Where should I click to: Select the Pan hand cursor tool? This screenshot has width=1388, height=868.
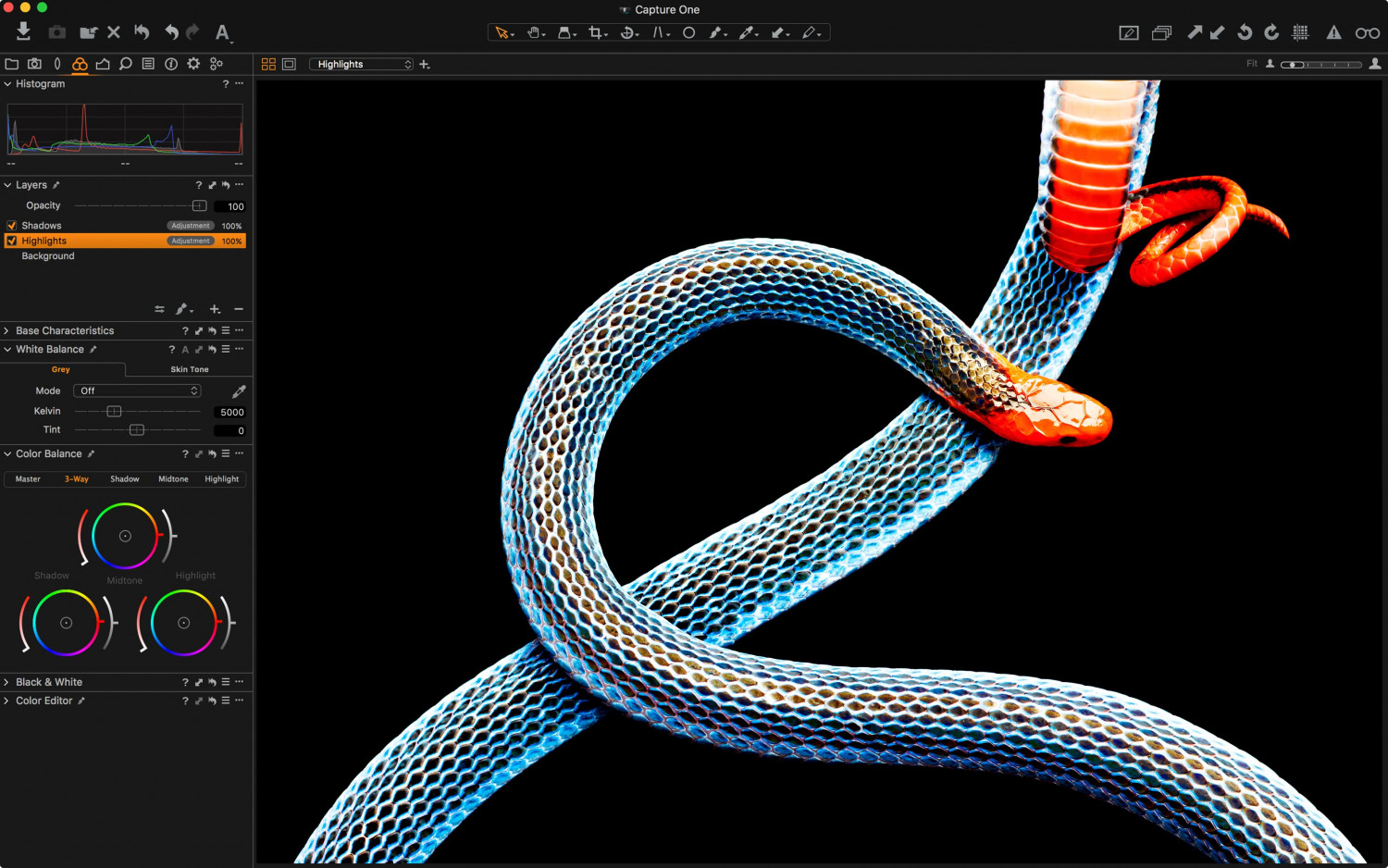click(x=533, y=32)
